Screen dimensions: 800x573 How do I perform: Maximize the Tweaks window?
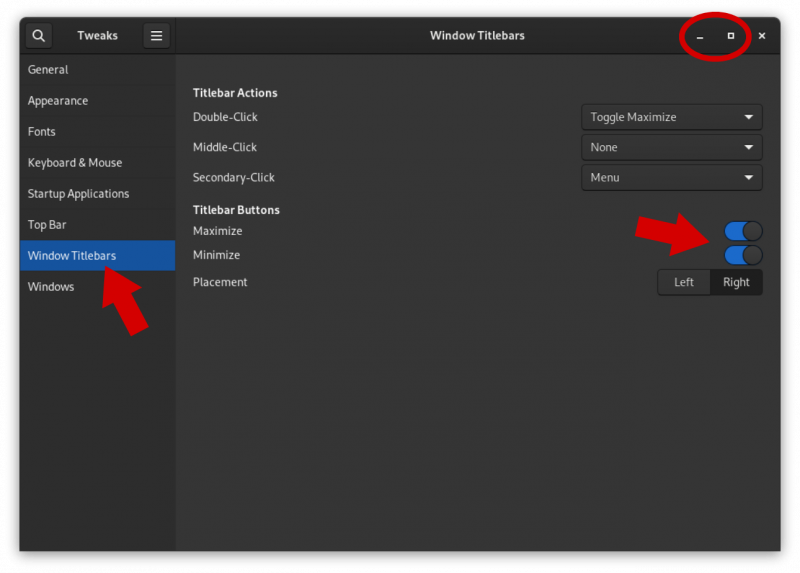731,36
